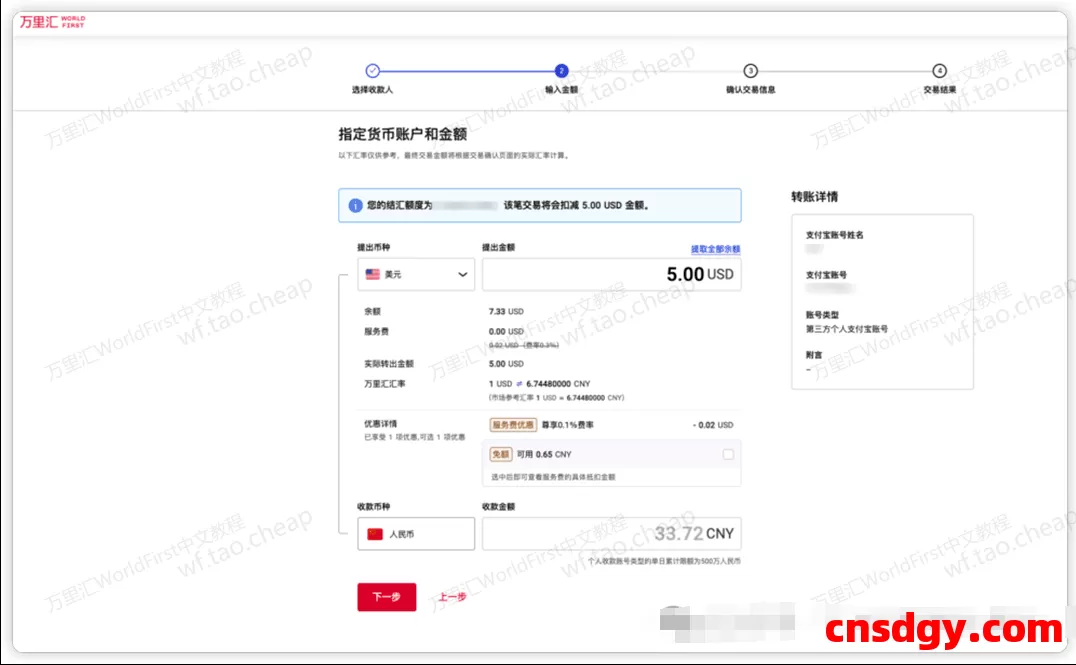Open the 提出币种 currency dropdown showing 美元
1076x665 pixels.
coord(415,274)
